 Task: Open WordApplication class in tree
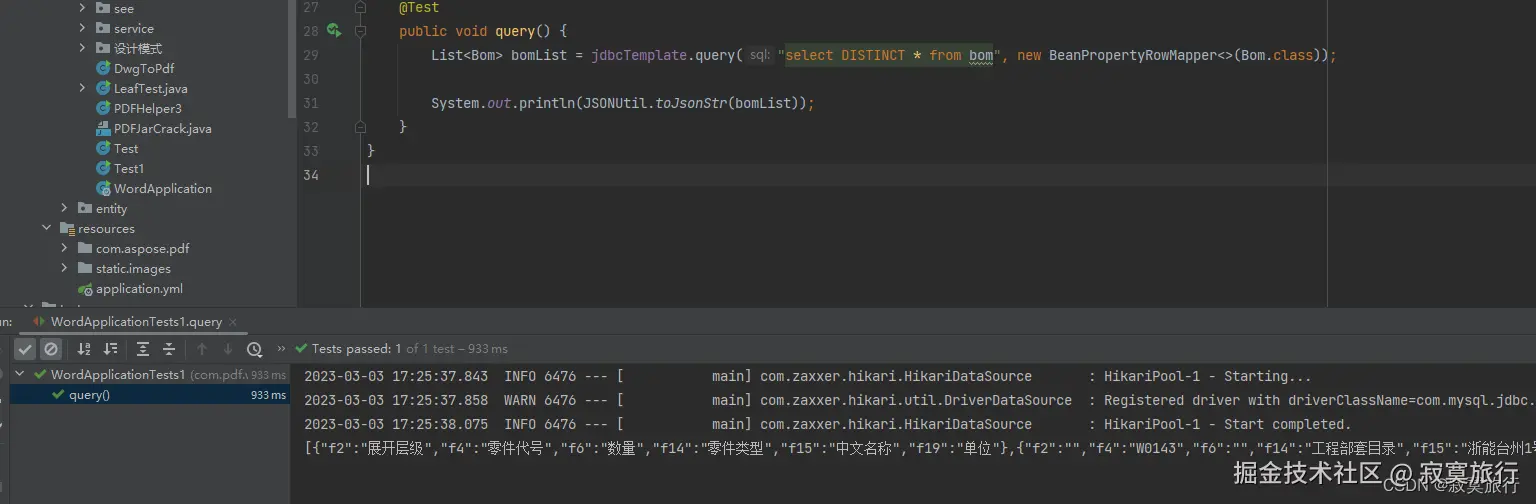[163, 188]
